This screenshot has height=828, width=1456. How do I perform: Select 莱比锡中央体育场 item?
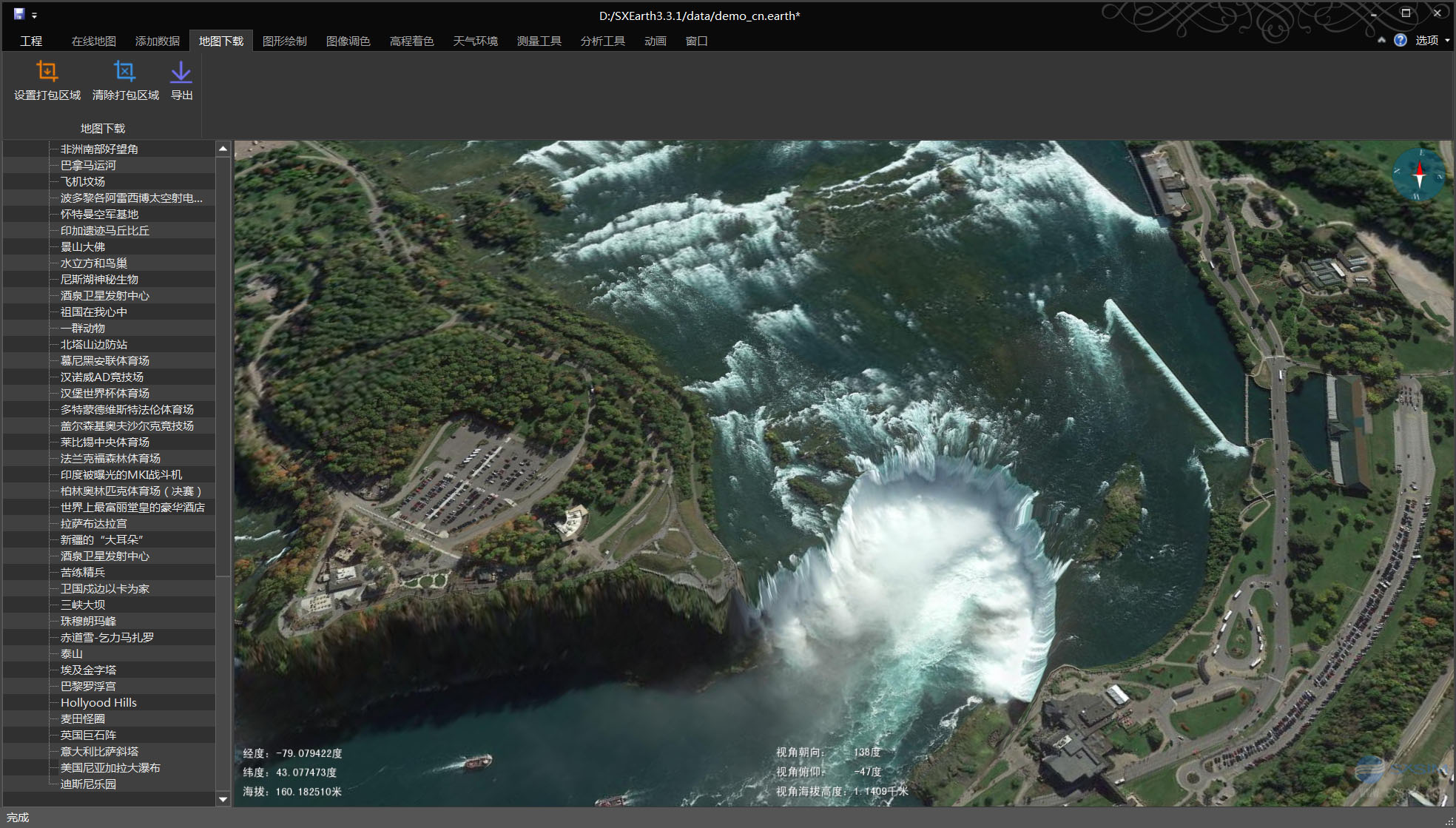coord(105,442)
